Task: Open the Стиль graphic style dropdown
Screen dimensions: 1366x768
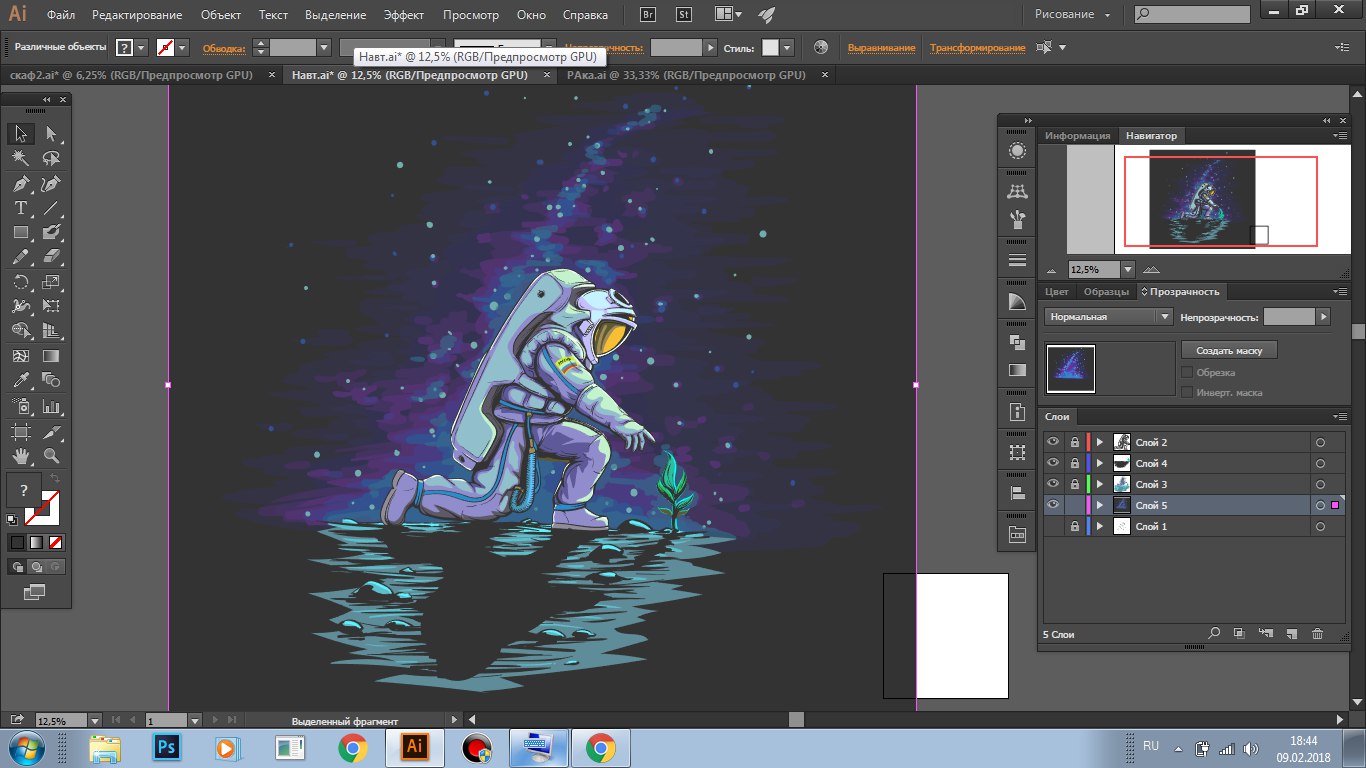Action: 787,47
